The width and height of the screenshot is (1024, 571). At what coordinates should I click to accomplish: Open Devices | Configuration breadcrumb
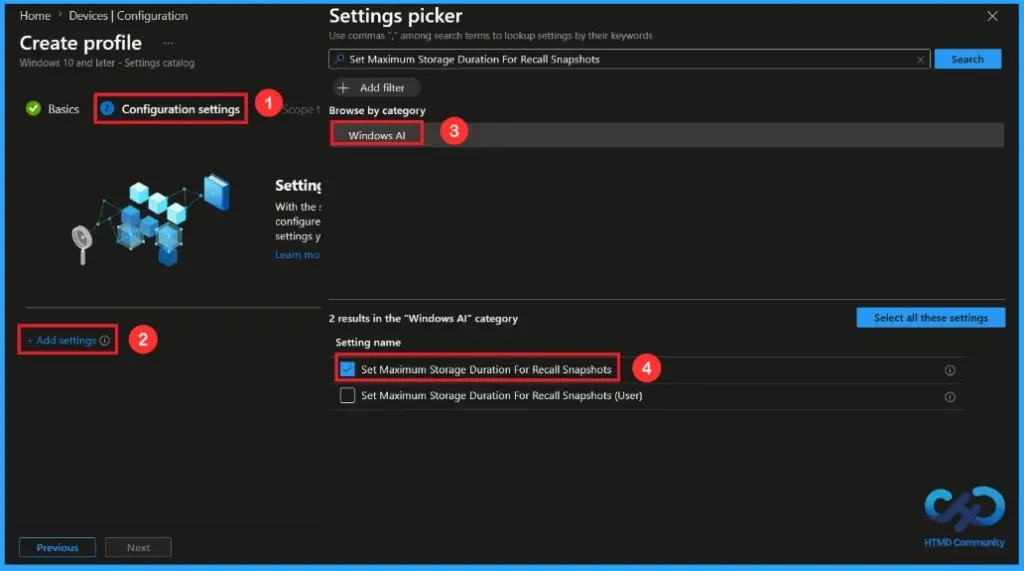tap(128, 16)
